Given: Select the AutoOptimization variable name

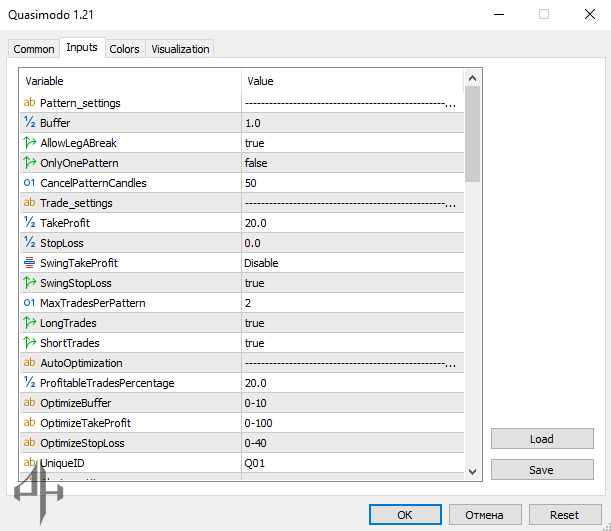Looking at the screenshot, I should tap(81, 363).
